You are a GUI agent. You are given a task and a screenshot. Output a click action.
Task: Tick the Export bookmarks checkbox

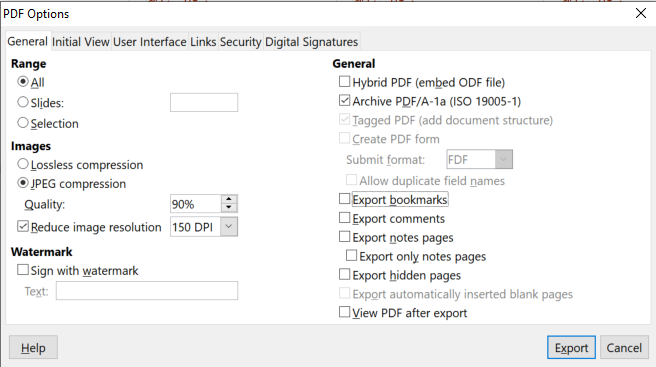[x=344, y=199]
